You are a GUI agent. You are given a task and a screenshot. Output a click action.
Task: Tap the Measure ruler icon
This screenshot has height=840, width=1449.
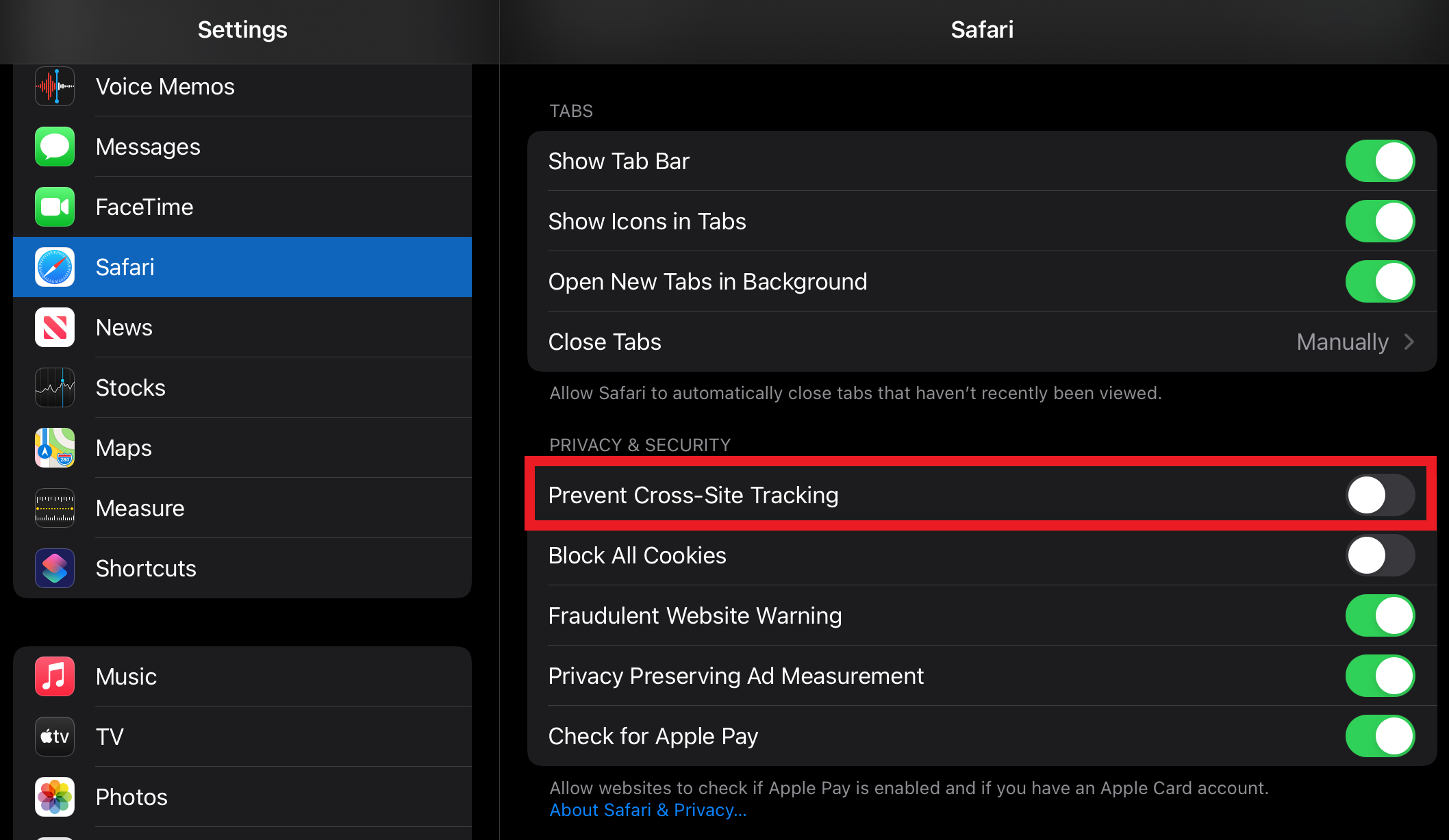[55, 508]
